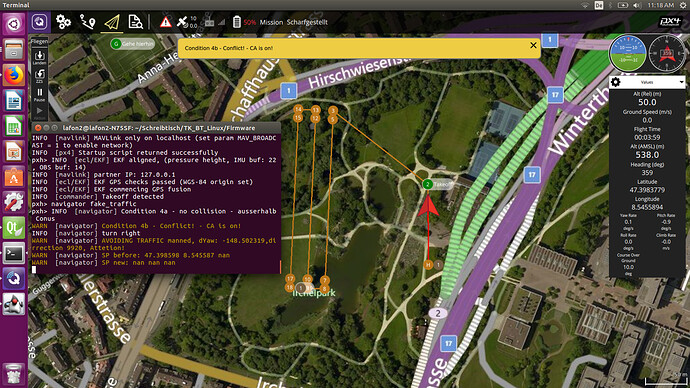Switch to Plan view waypoint icon
This screenshot has height=388, width=690.
[x=87, y=22]
